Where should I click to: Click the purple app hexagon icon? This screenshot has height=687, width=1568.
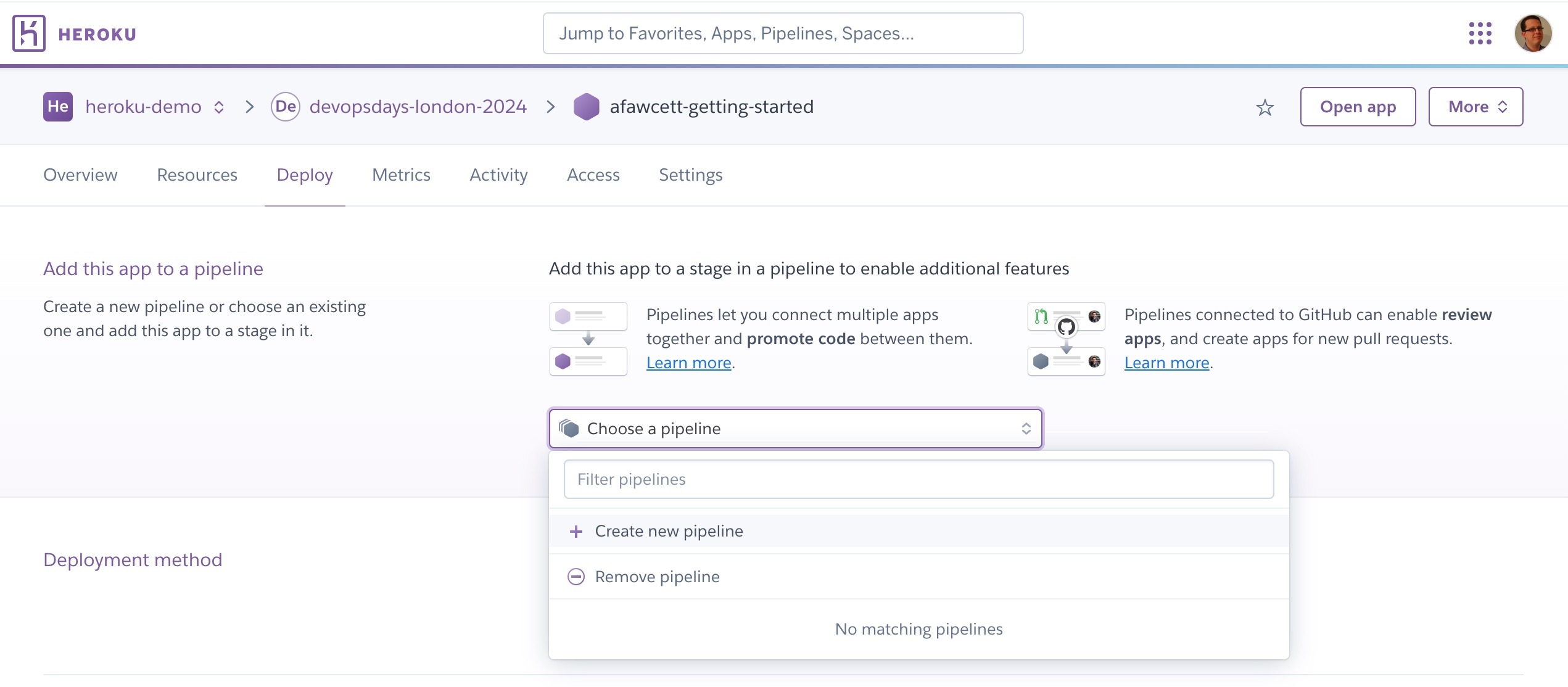coord(586,107)
